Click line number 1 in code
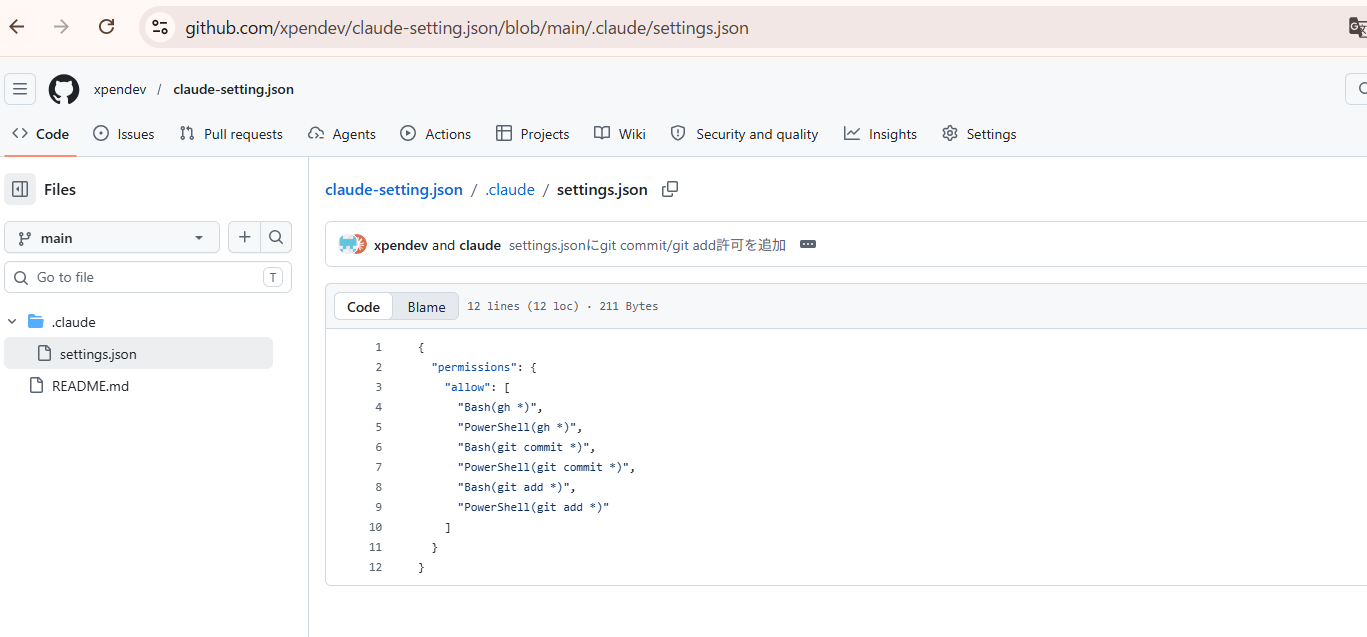This screenshot has width=1367, height=637. [x=378, y=347]
